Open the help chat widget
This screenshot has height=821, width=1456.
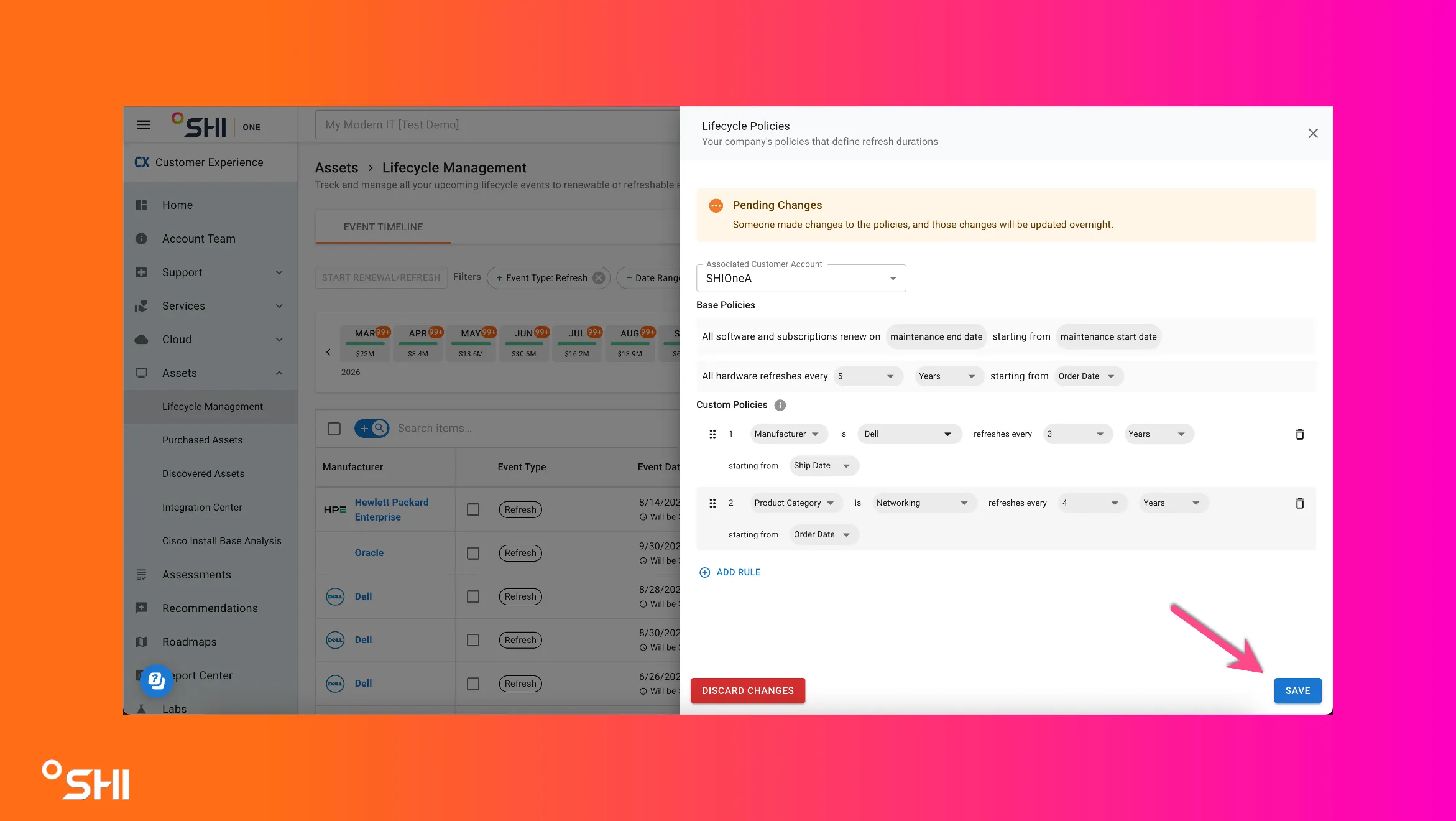[x=156, y=681]
